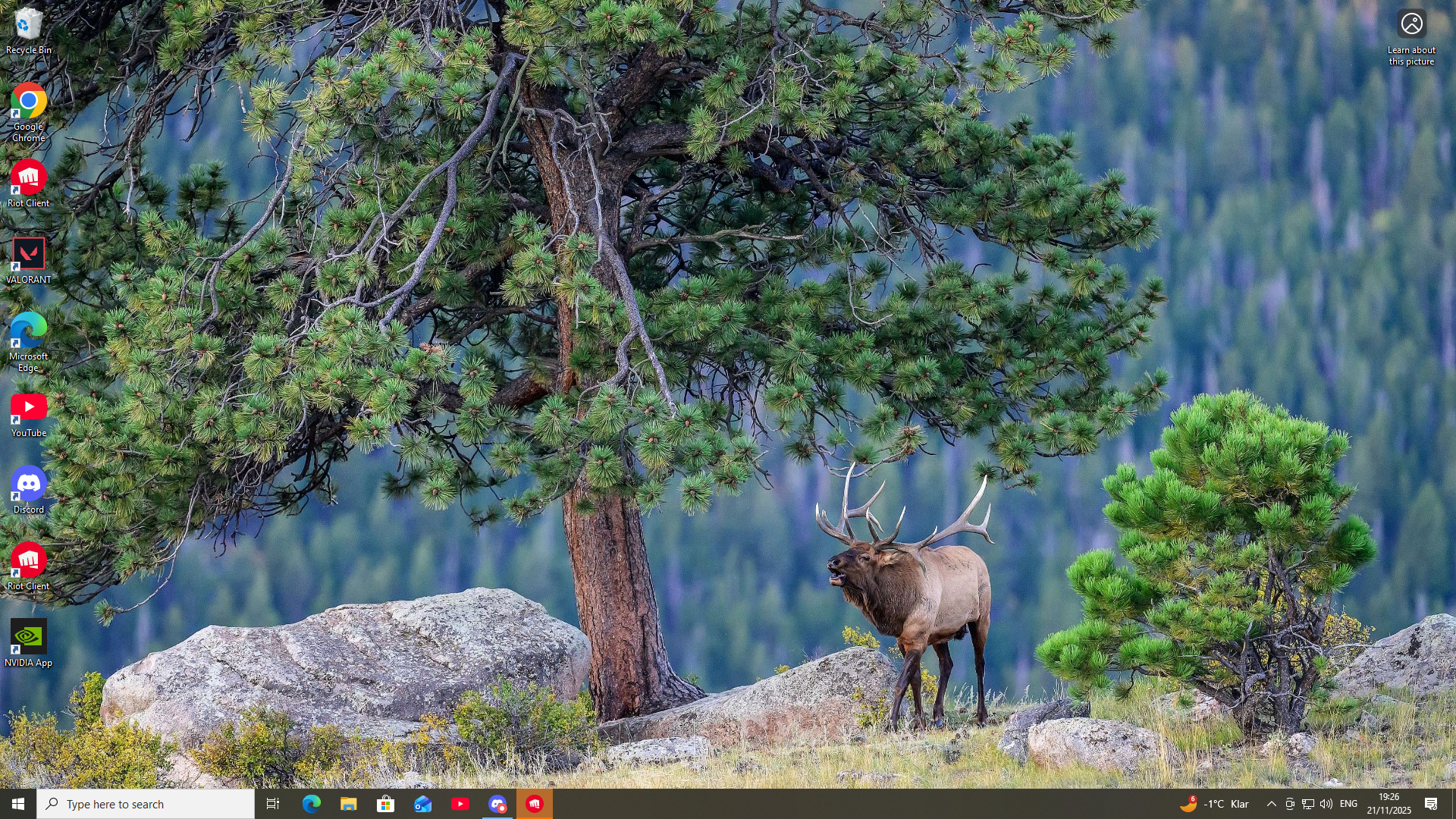
Task: Select the Microsoft Edge desktop shortcut
Action: (28, 340)
